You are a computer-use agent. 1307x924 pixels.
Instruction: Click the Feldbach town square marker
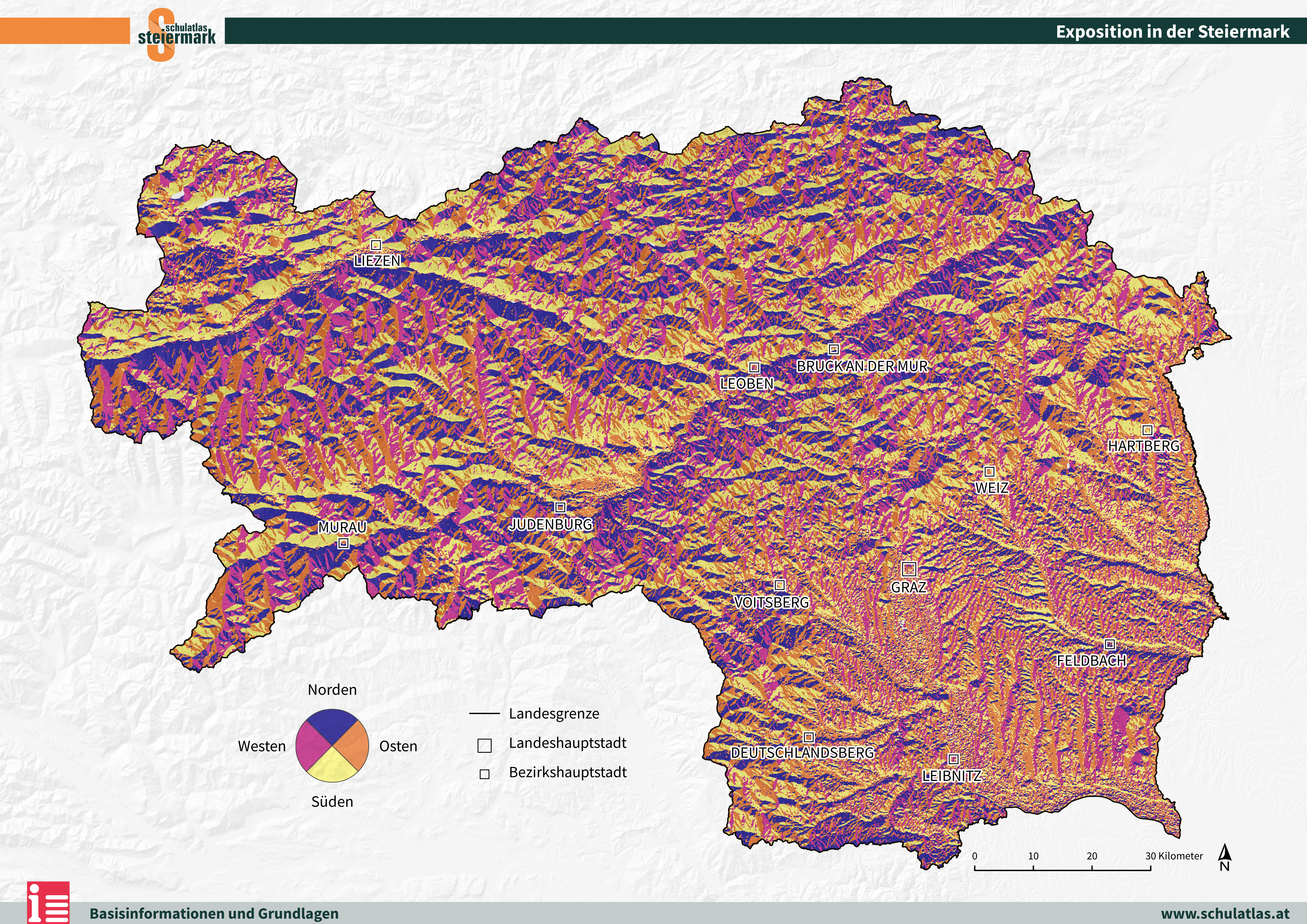1109,645
